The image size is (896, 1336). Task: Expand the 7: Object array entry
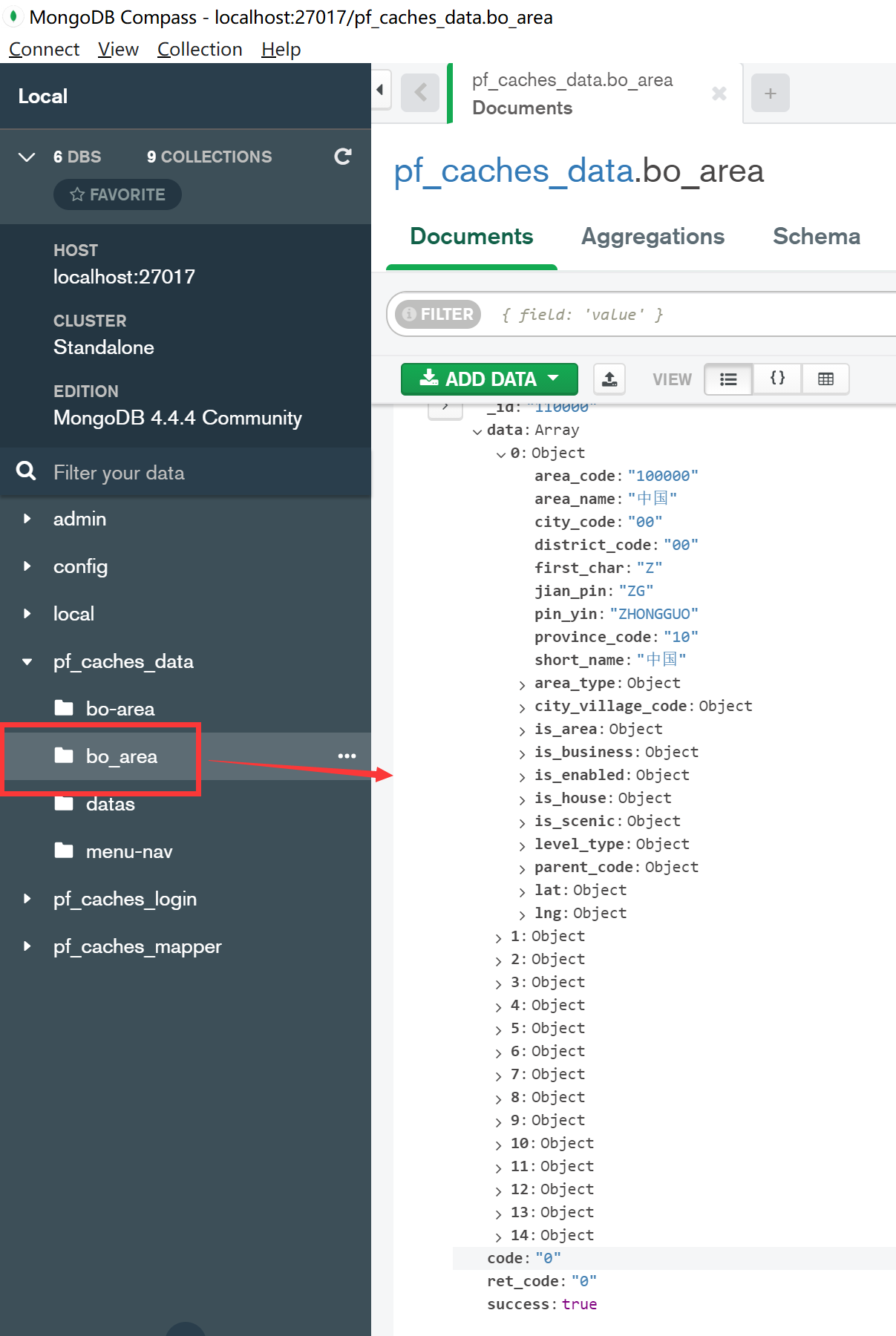pyautogui.click(x=498, y=1075)
